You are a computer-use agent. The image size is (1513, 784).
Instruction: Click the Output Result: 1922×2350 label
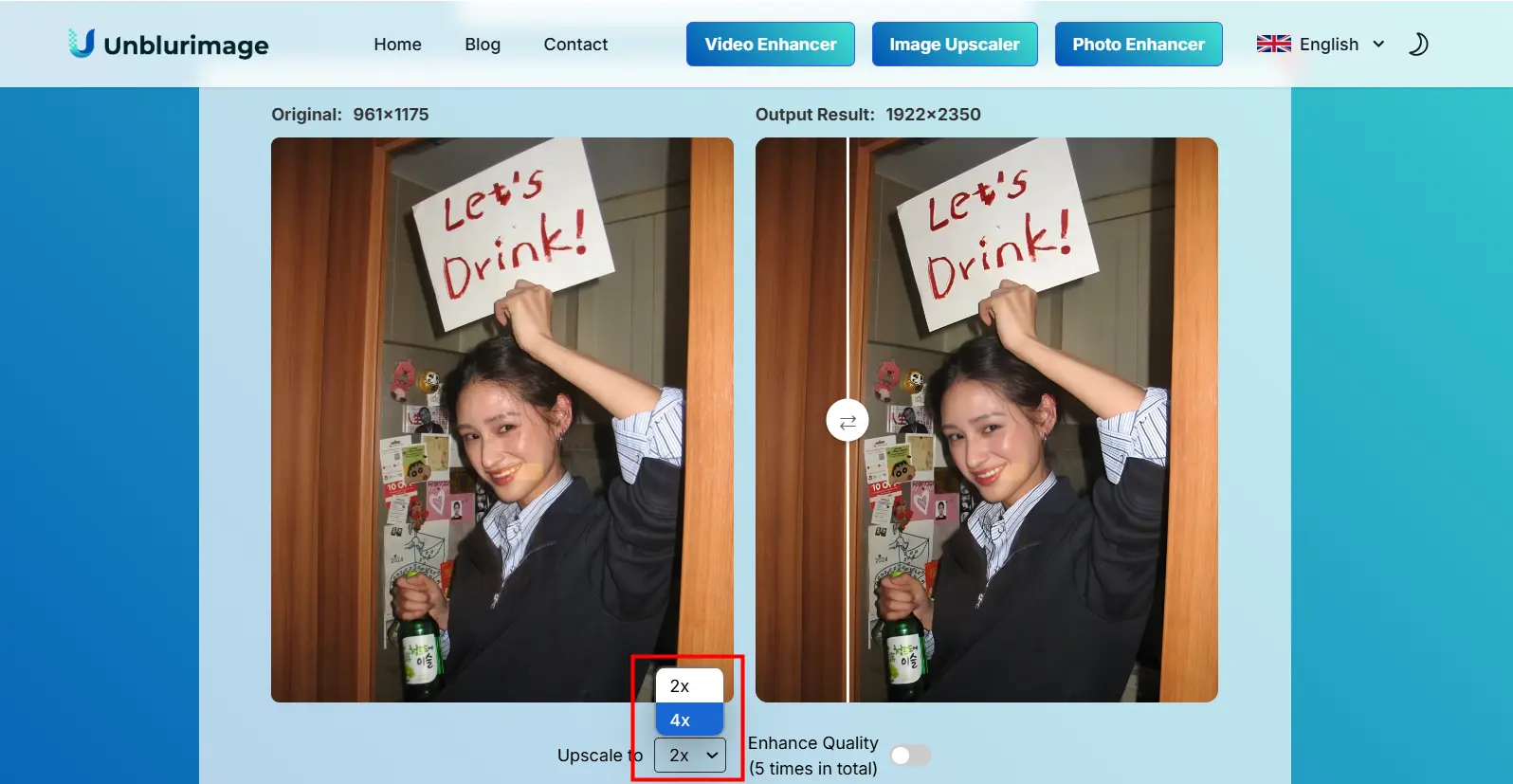[867, 115]
